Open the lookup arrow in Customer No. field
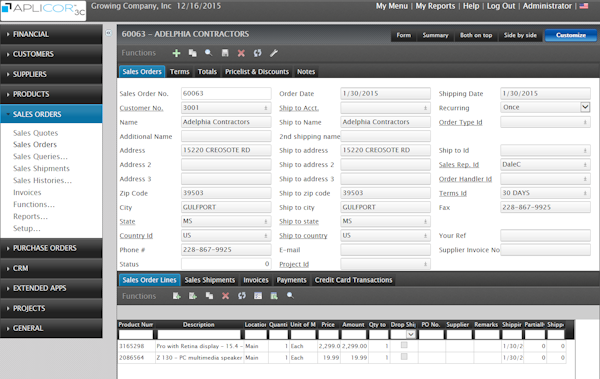This screenshot has width=600, height=379. click(x=266, y=108)
